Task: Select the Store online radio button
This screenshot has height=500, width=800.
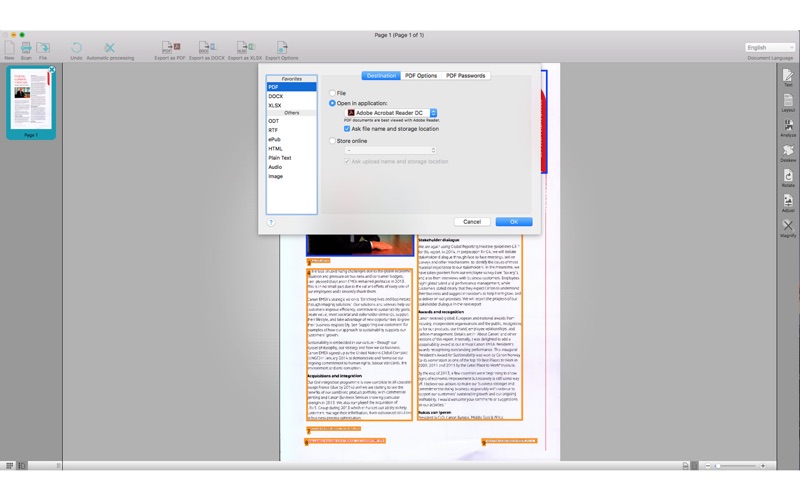Action: point(332,141)
